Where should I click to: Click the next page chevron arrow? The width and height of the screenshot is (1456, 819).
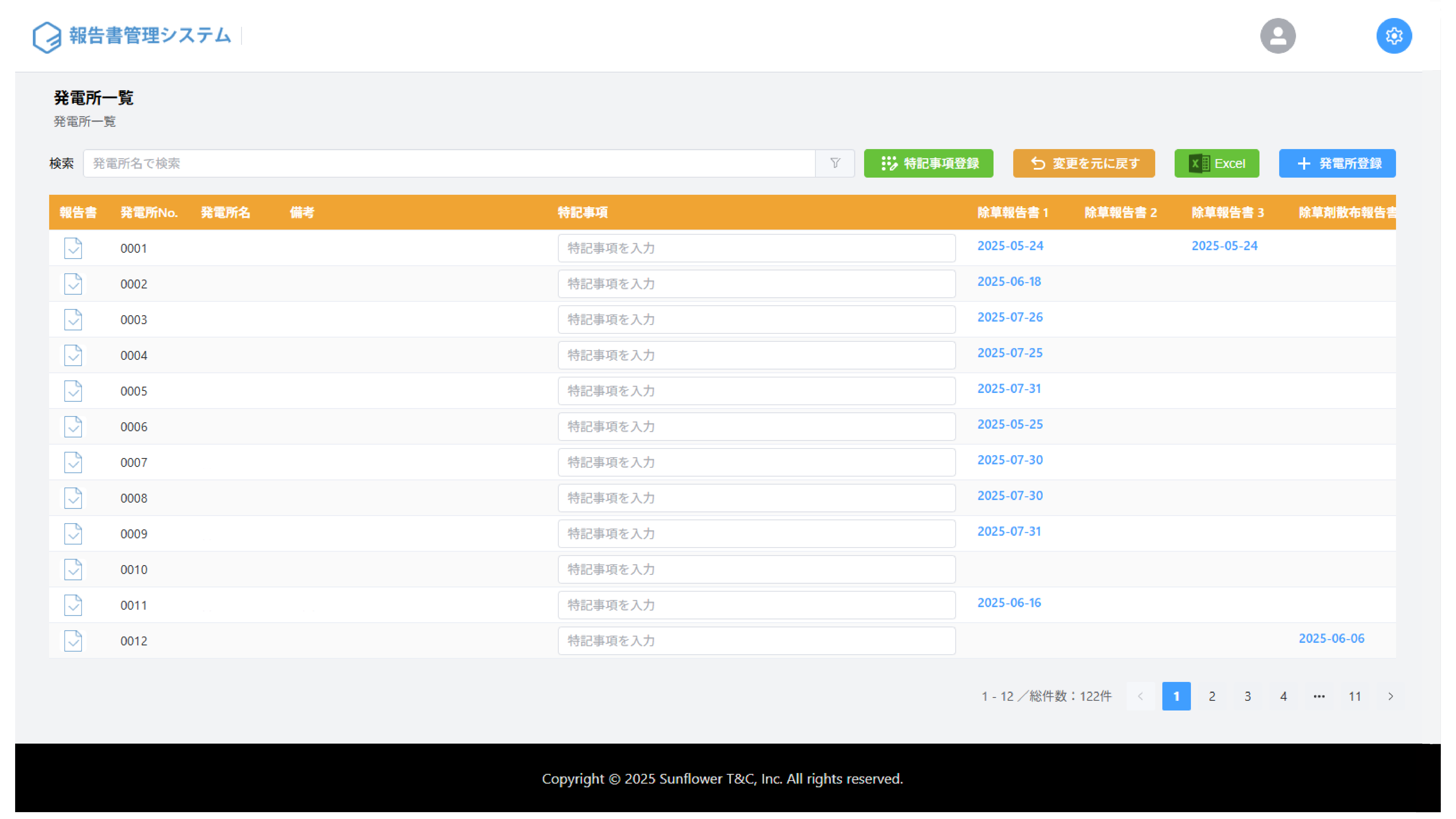[1390, 696]
